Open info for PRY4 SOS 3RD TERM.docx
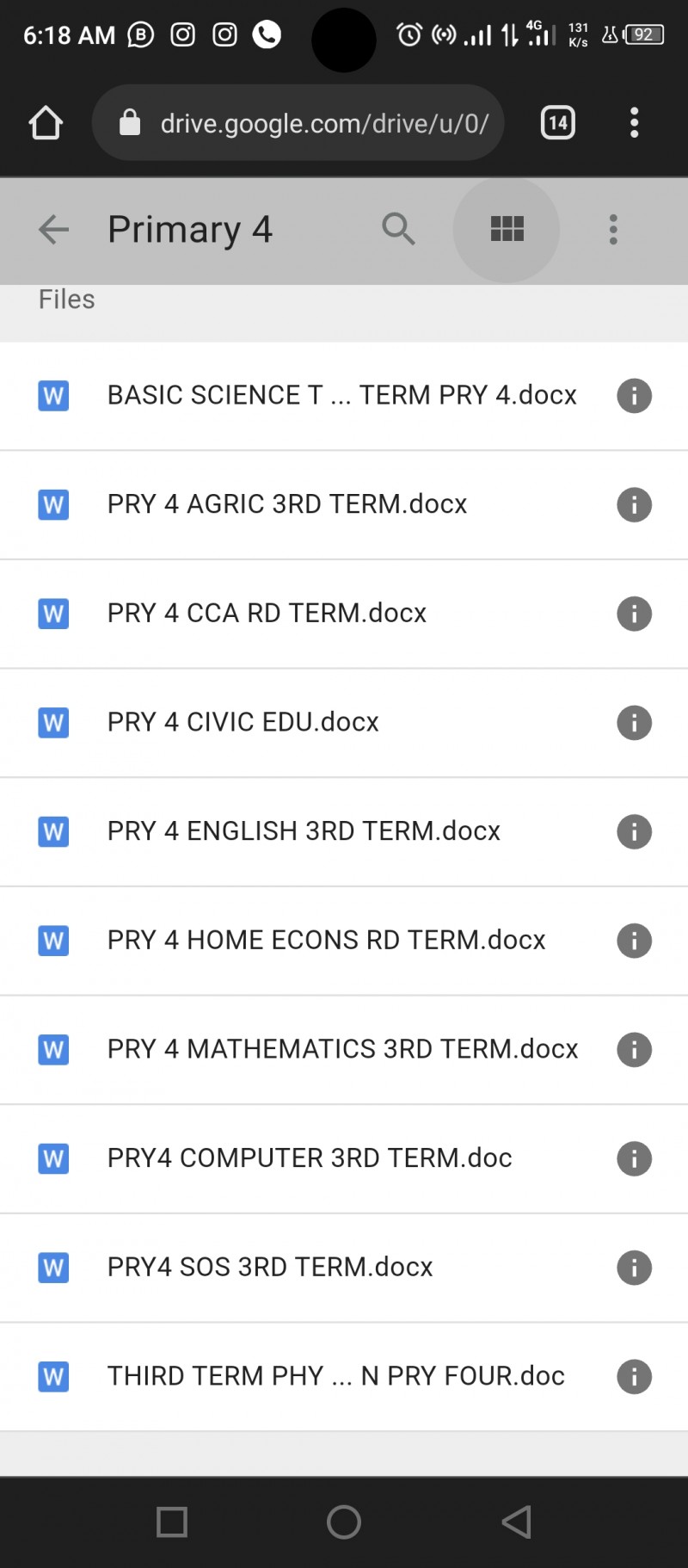 coord(634,1268)
